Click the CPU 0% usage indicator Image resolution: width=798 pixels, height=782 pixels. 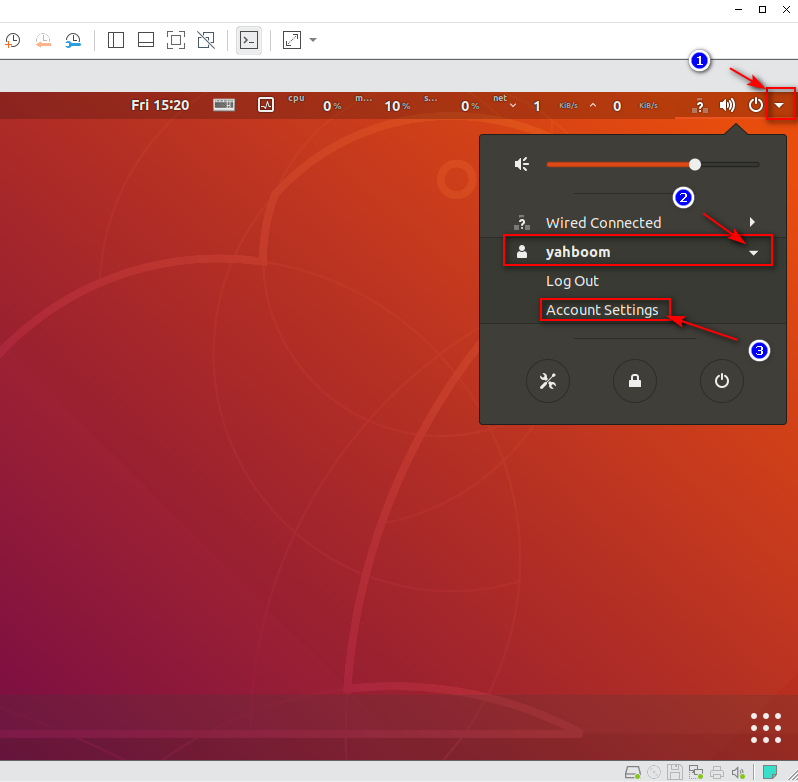314,103
